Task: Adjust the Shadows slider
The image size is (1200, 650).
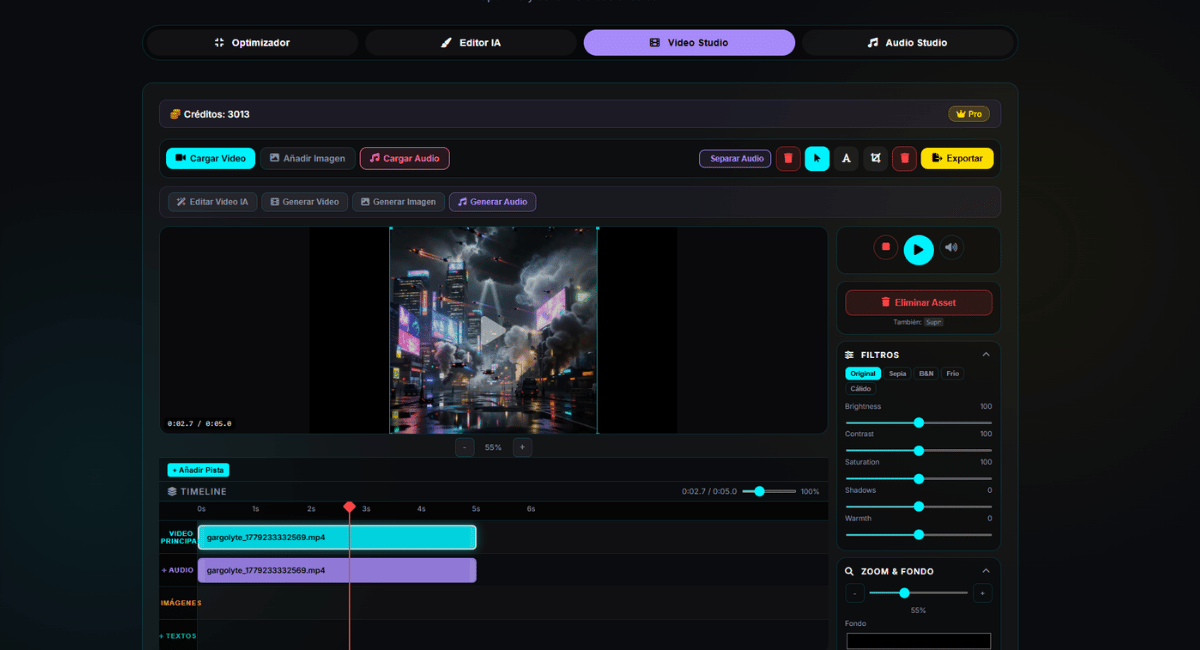Action: [x=918, y=507]
